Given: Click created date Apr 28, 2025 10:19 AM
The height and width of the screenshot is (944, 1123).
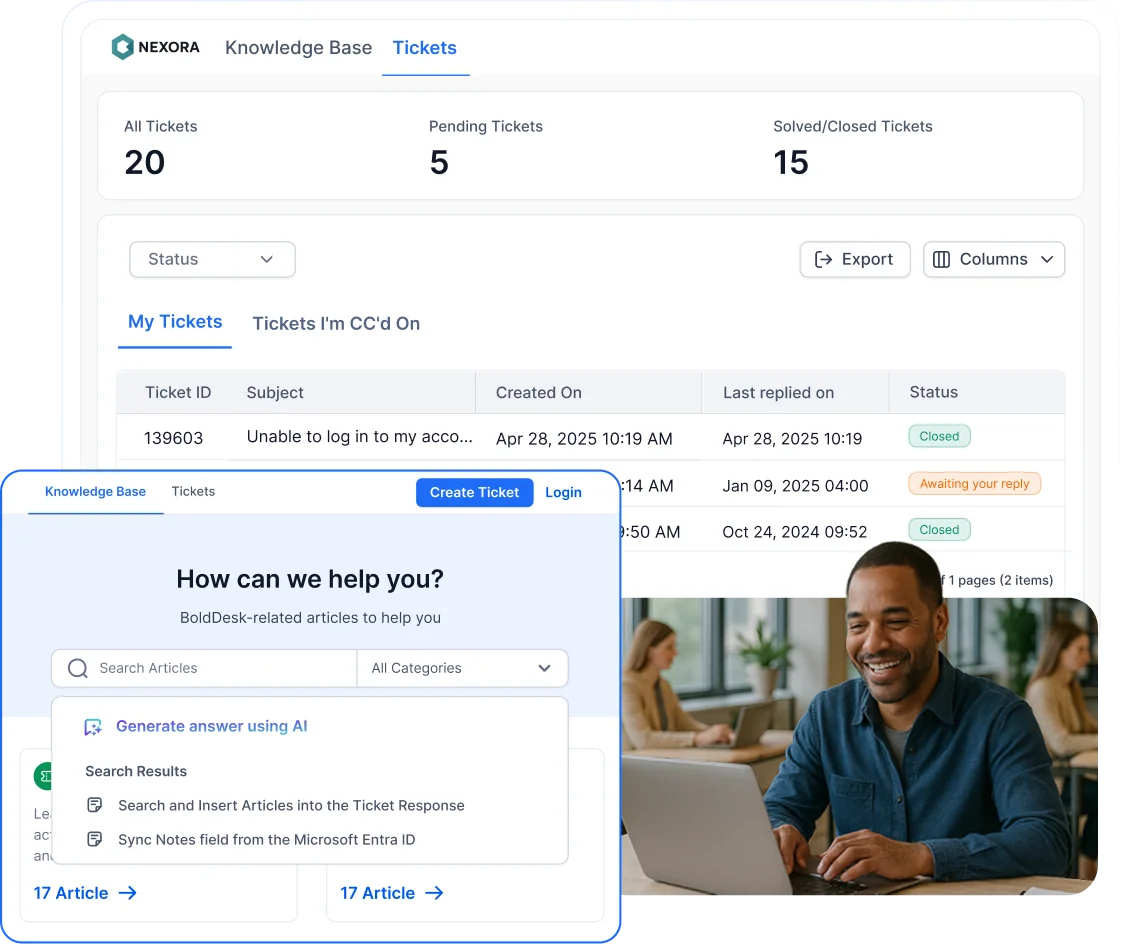Looking at the screenshot, I should (584, 438).
